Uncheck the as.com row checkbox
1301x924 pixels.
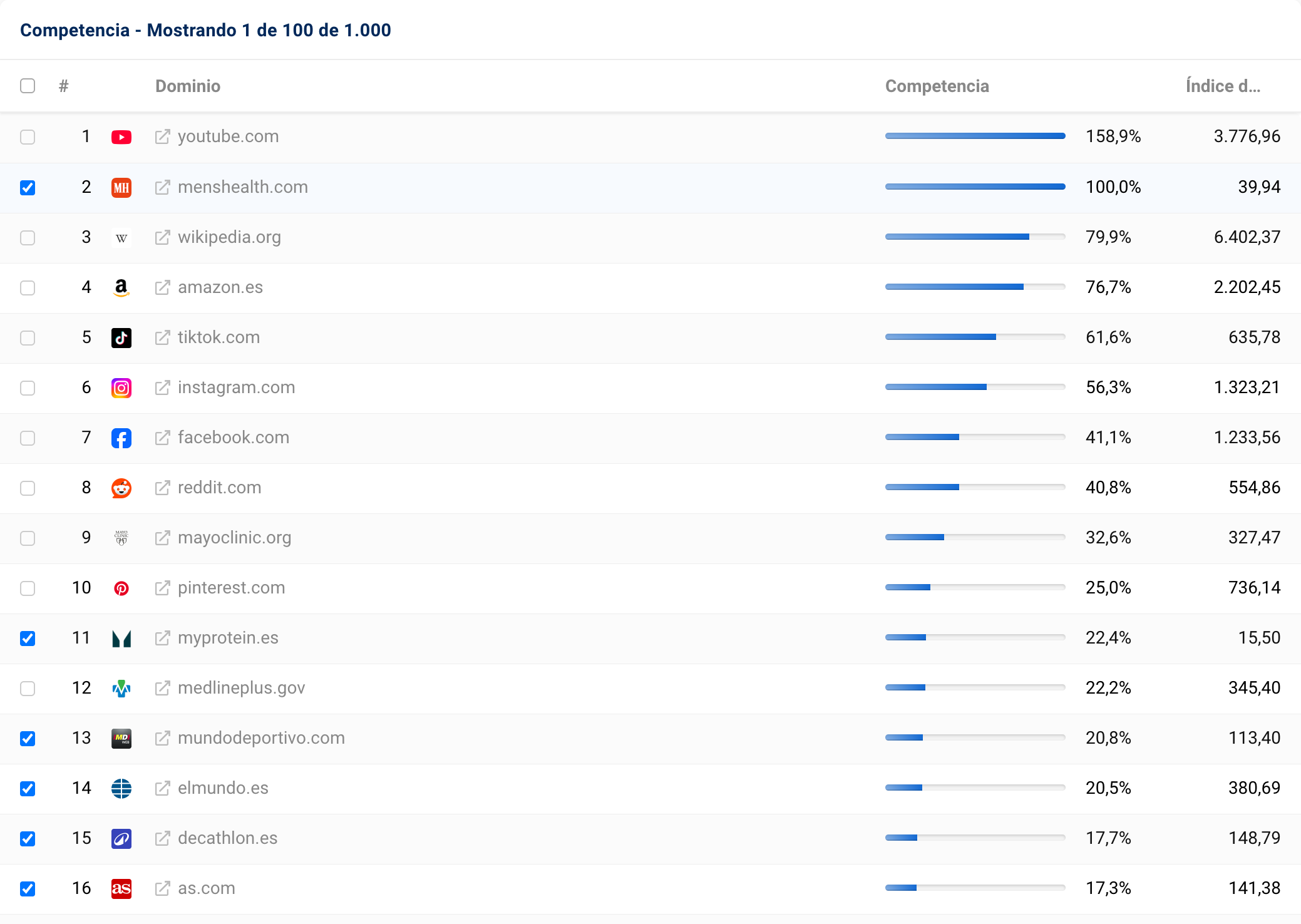28,888
